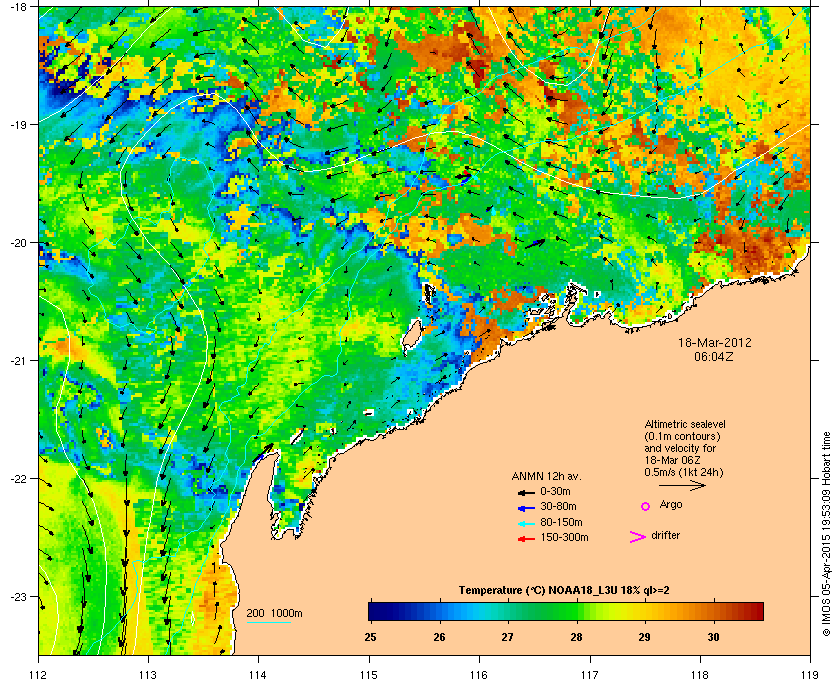
Task: Click the latitude axis label -22
Action: pyautogui.click(x=18, y=479)
